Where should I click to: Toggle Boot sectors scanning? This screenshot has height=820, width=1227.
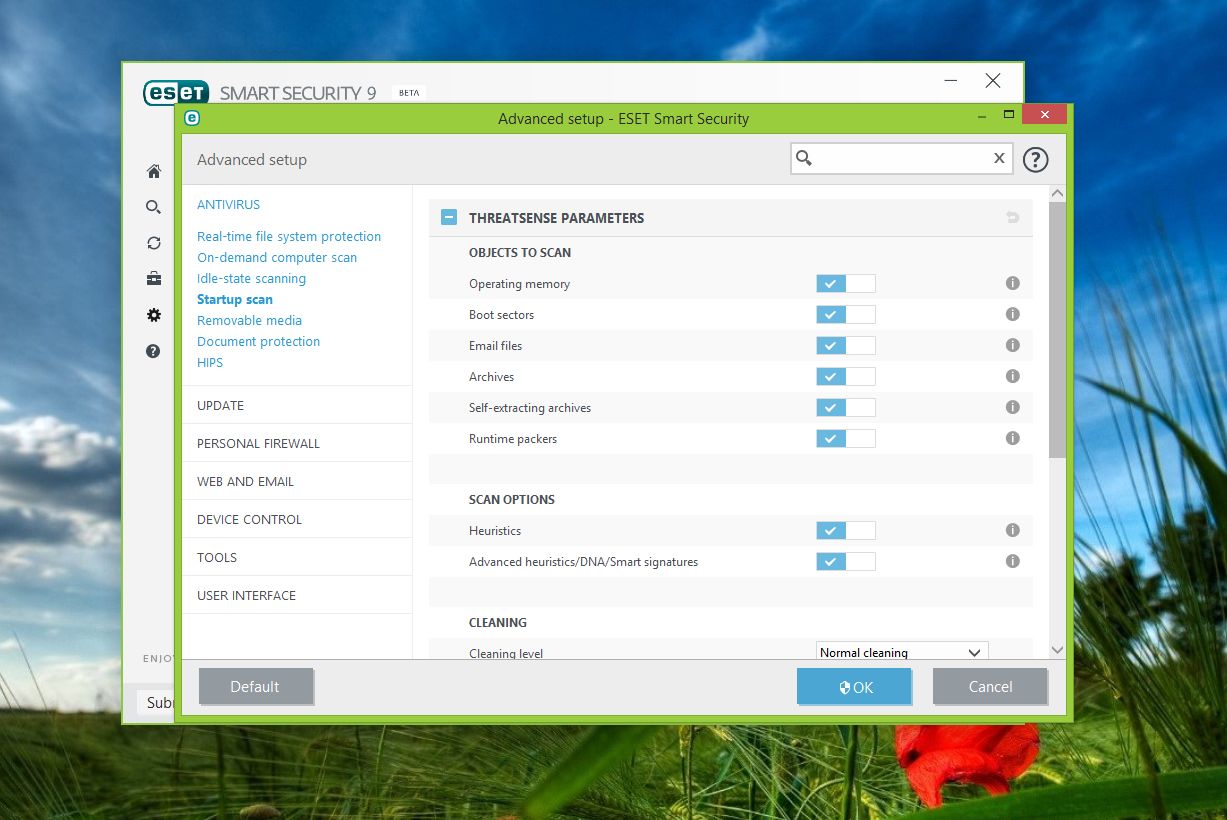click(846, 315)
